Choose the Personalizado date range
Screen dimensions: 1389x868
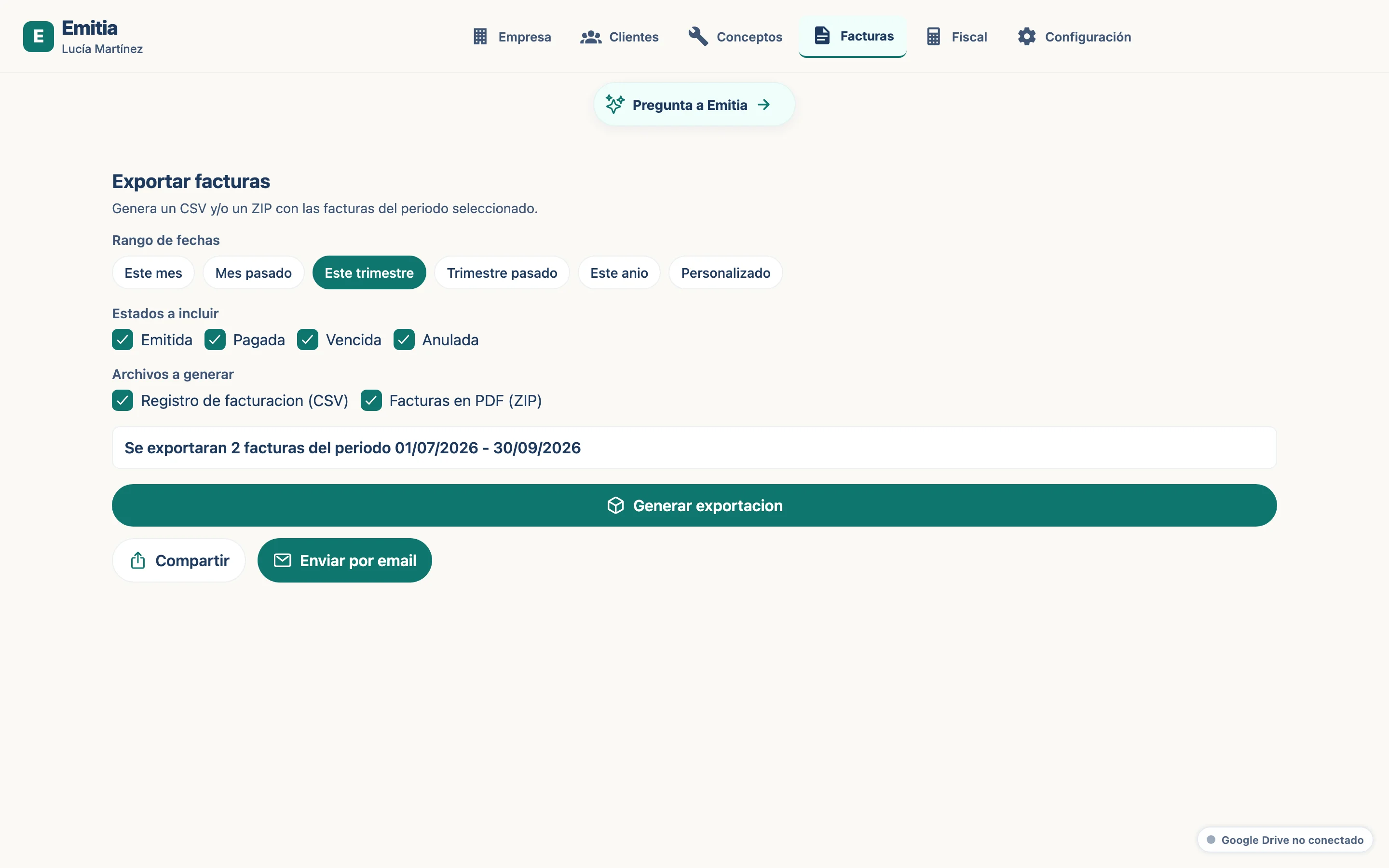[725, 272]
